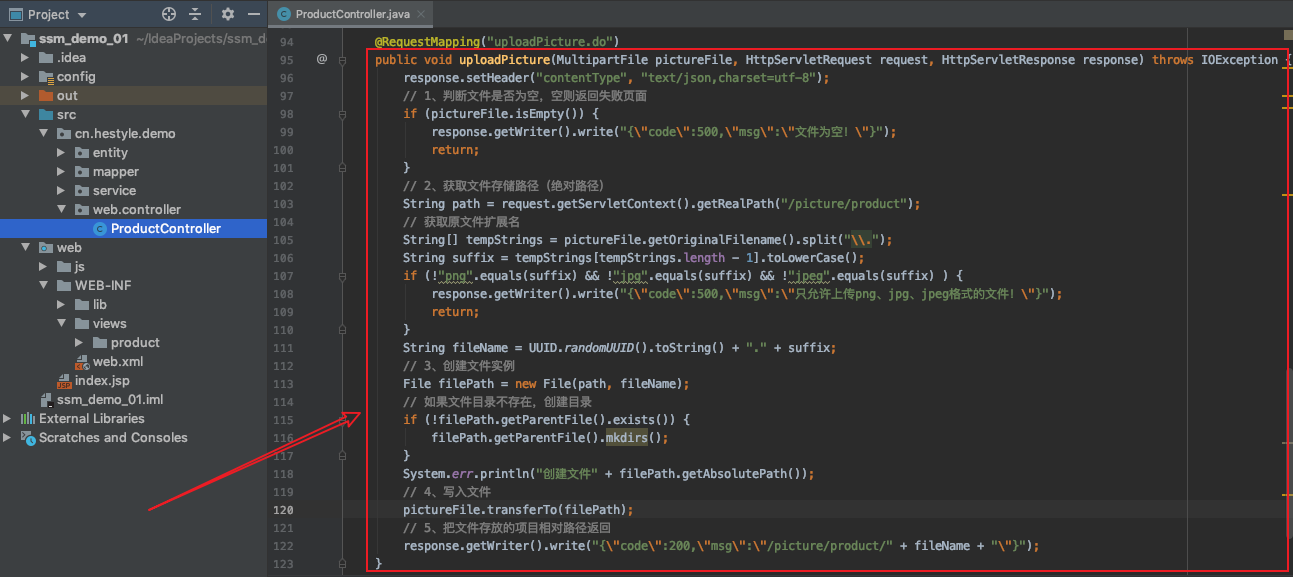This screenshot has width=1293, height=577.
Task: Click the ssm_demo_01 module folder icon
Action: 28,38
